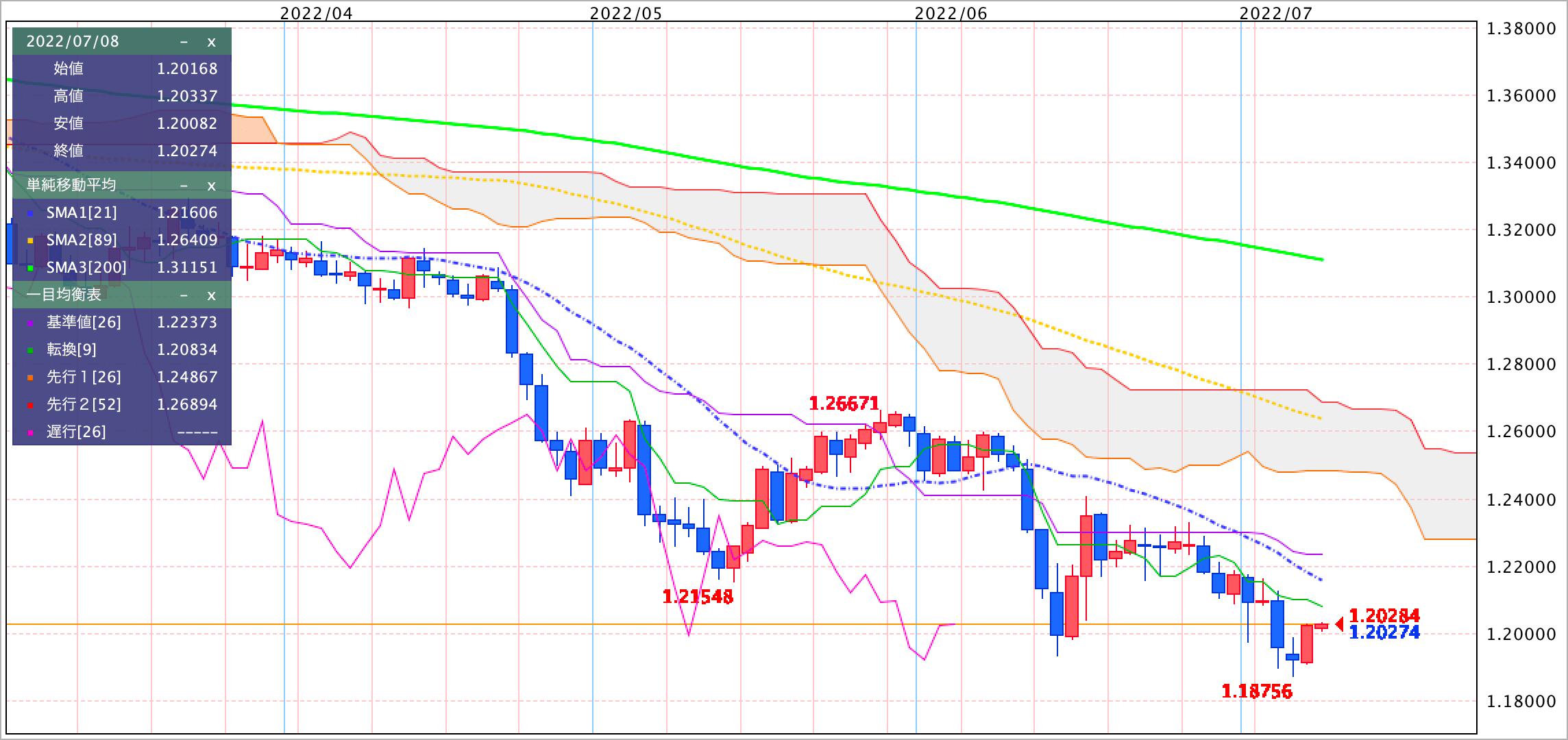Collapse the 単純移動平均 panel
This screenshot has height=740, width=1568.
click(184, 186)
